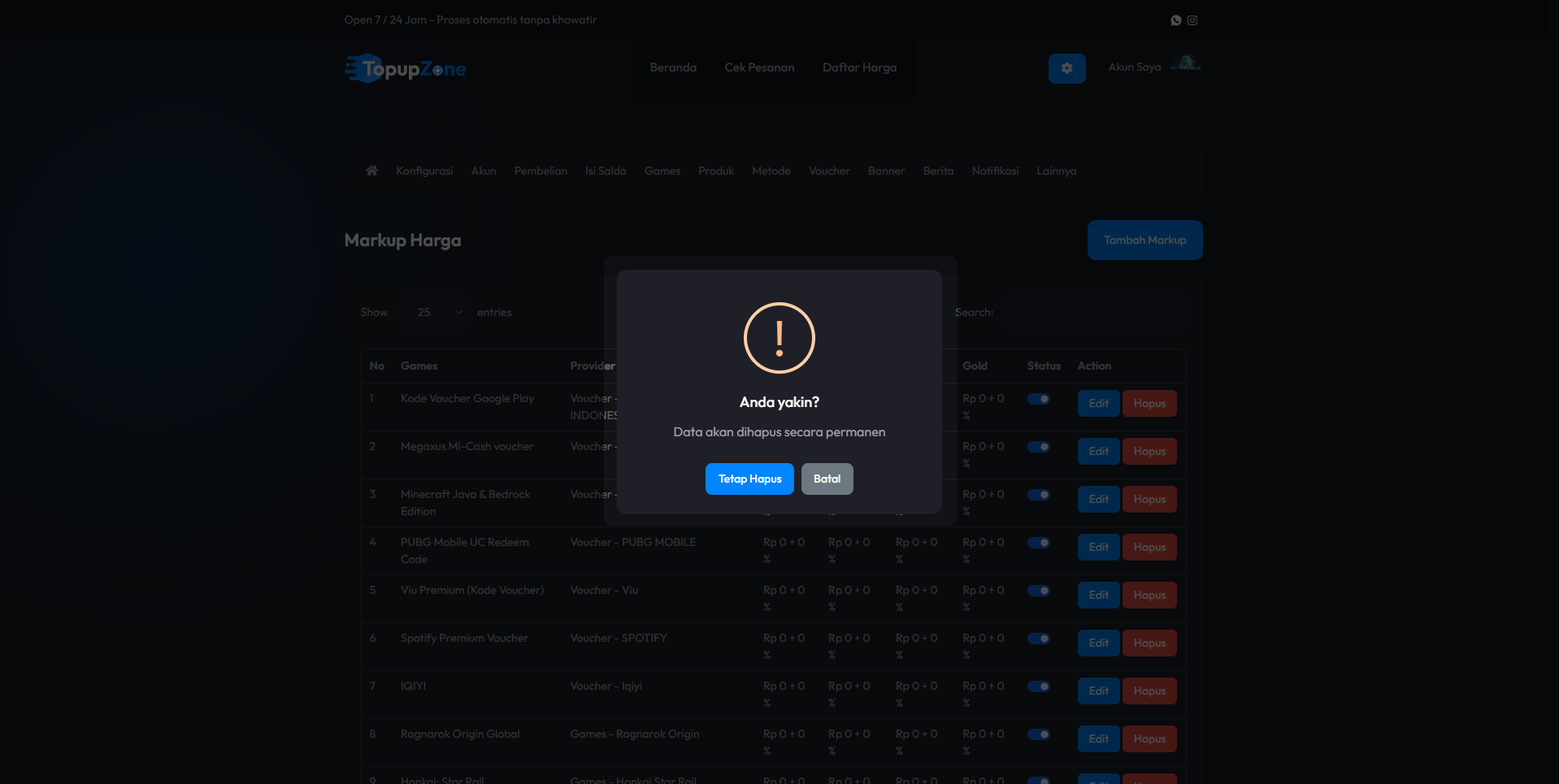Open Lainnya admin menu
This screenshot has height=784, width=1559.
1056,171
